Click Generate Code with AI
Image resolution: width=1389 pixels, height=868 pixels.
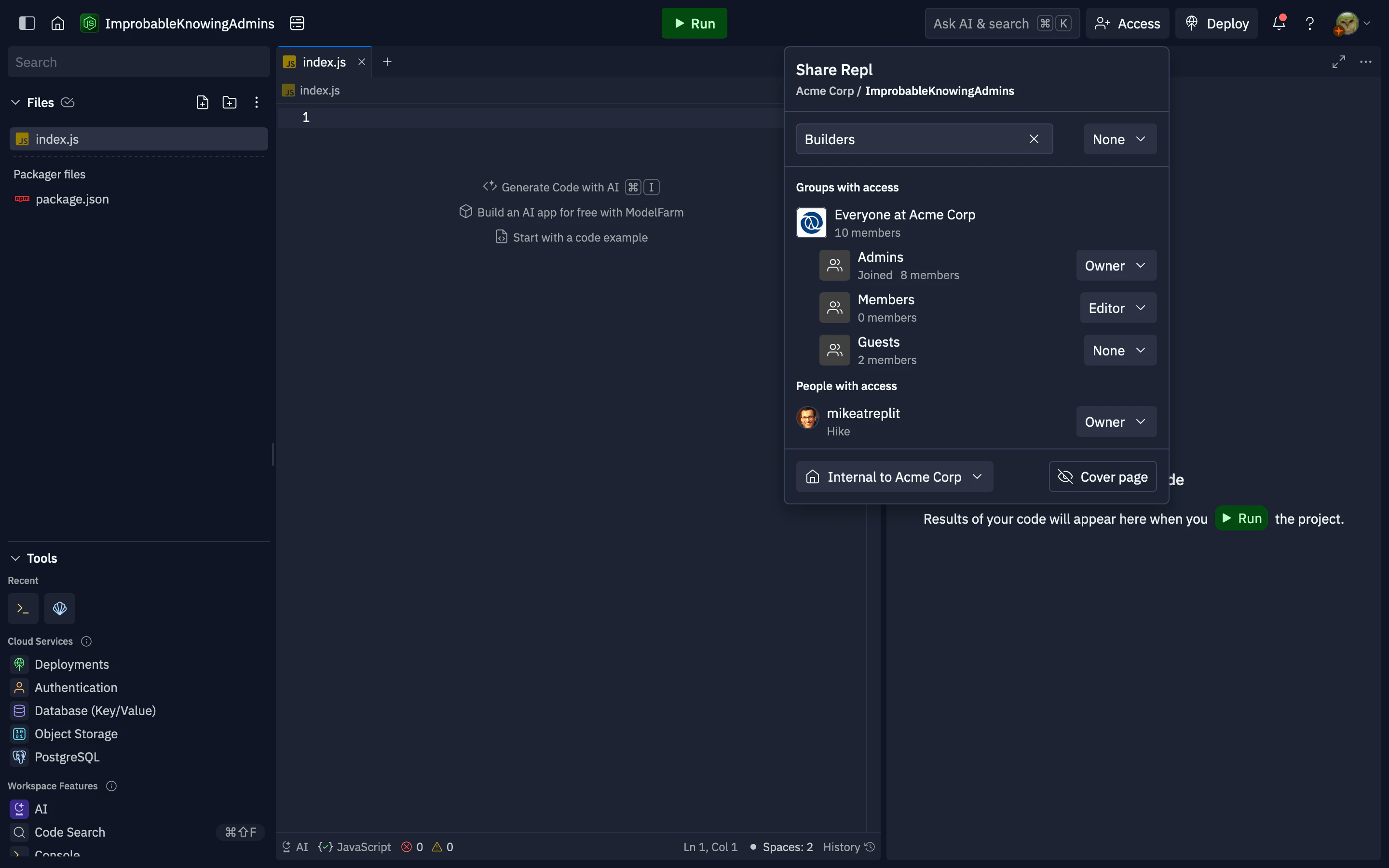click(571, 187)
